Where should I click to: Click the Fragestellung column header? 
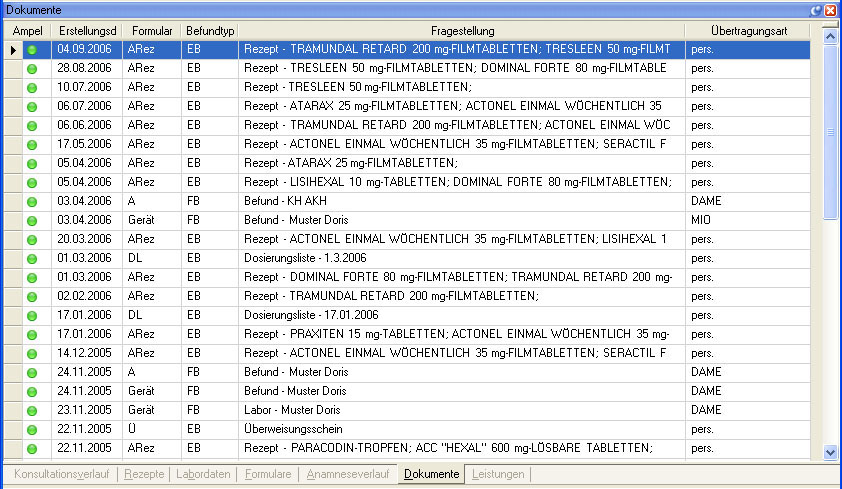tap(461, 31)
